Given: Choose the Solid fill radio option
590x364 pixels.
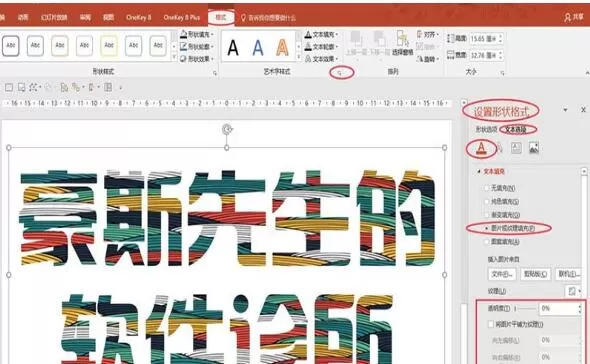Looking at the screenshot, I should tap(502, 201).
